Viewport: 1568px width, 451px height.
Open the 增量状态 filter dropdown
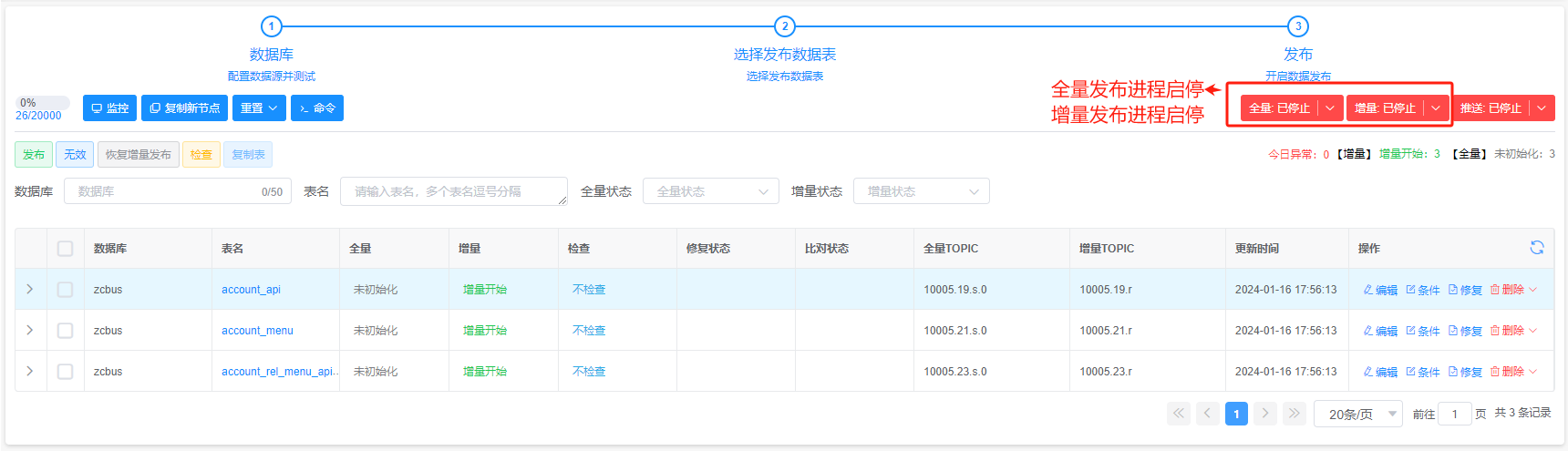[921, 191]
